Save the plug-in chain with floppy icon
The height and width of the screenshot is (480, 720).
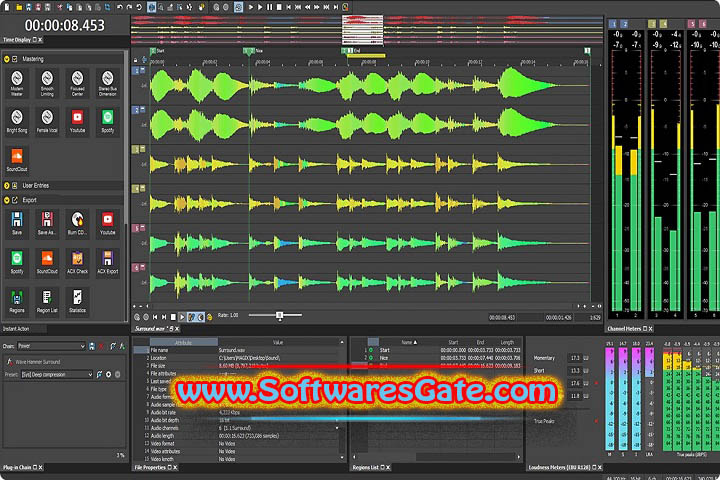(92, 346)
